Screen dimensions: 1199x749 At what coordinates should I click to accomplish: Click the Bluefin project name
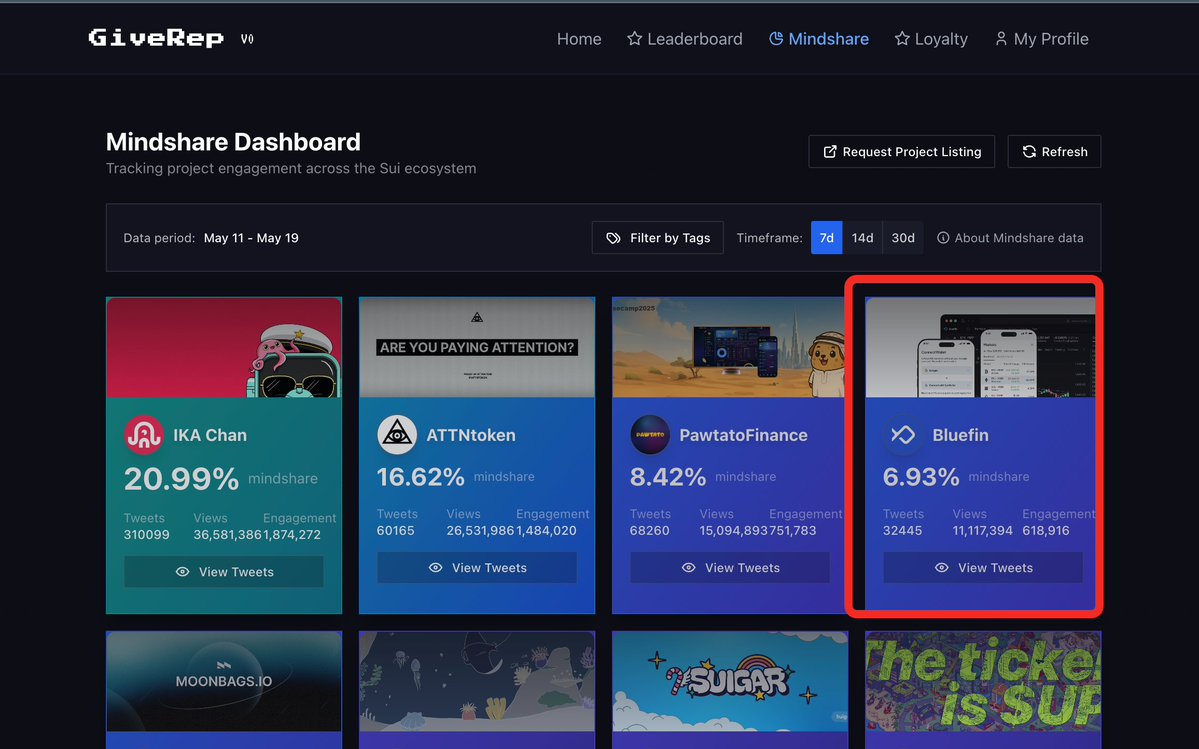click(x=960, y=435)
